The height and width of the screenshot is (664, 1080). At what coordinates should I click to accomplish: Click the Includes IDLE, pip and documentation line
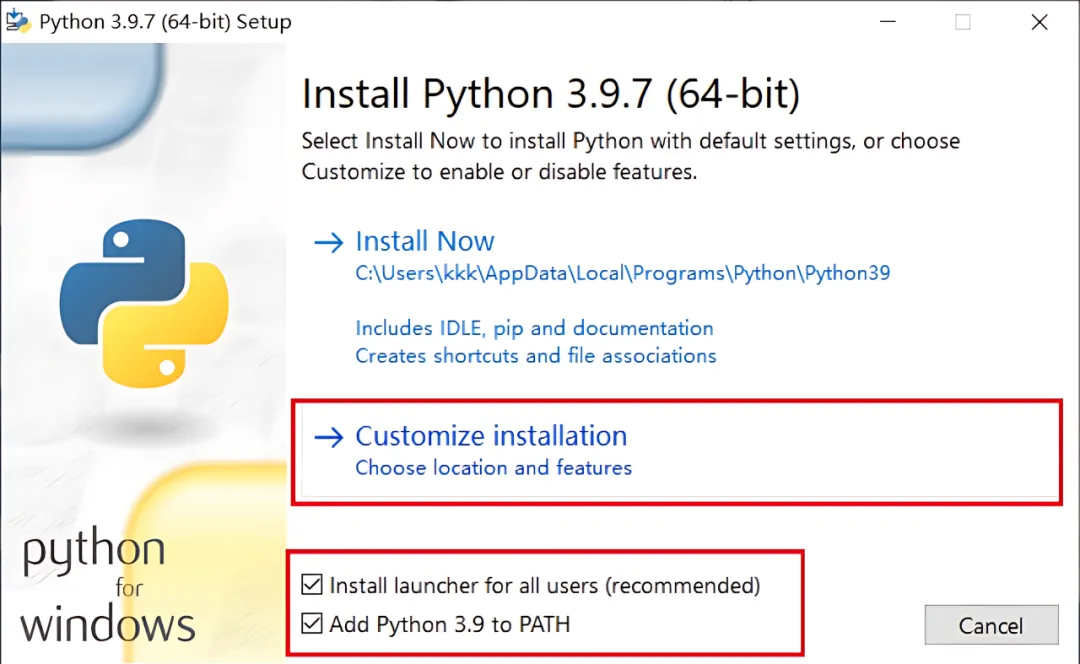[x=534, y=328]
